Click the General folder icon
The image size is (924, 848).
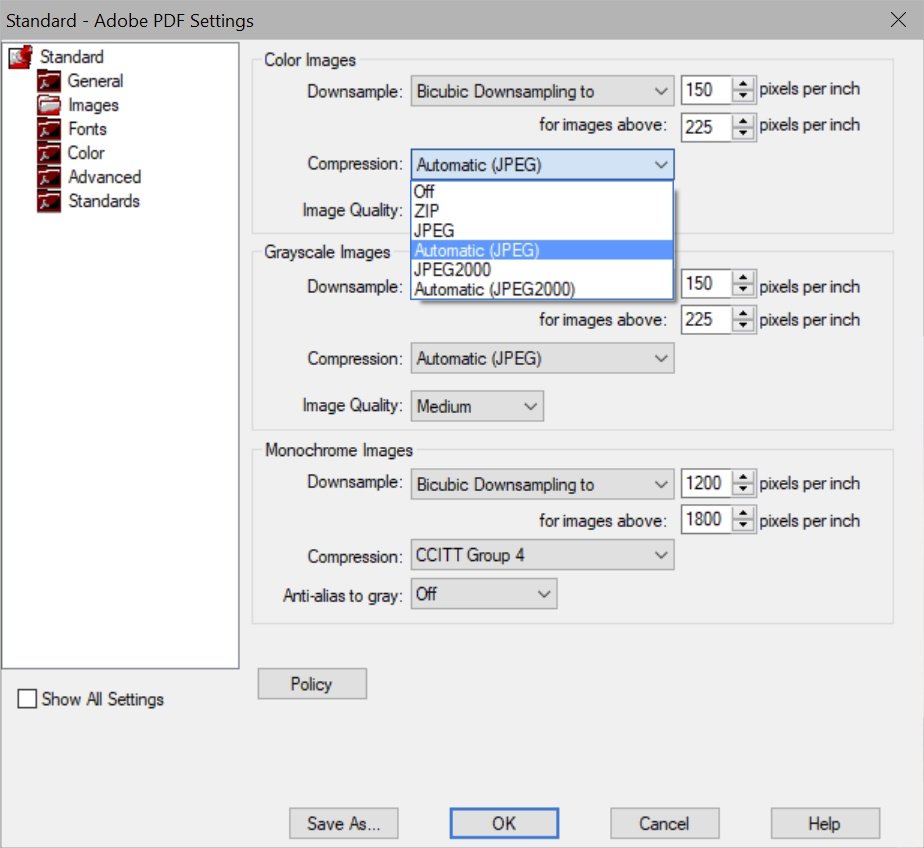[x=49, y=81]
